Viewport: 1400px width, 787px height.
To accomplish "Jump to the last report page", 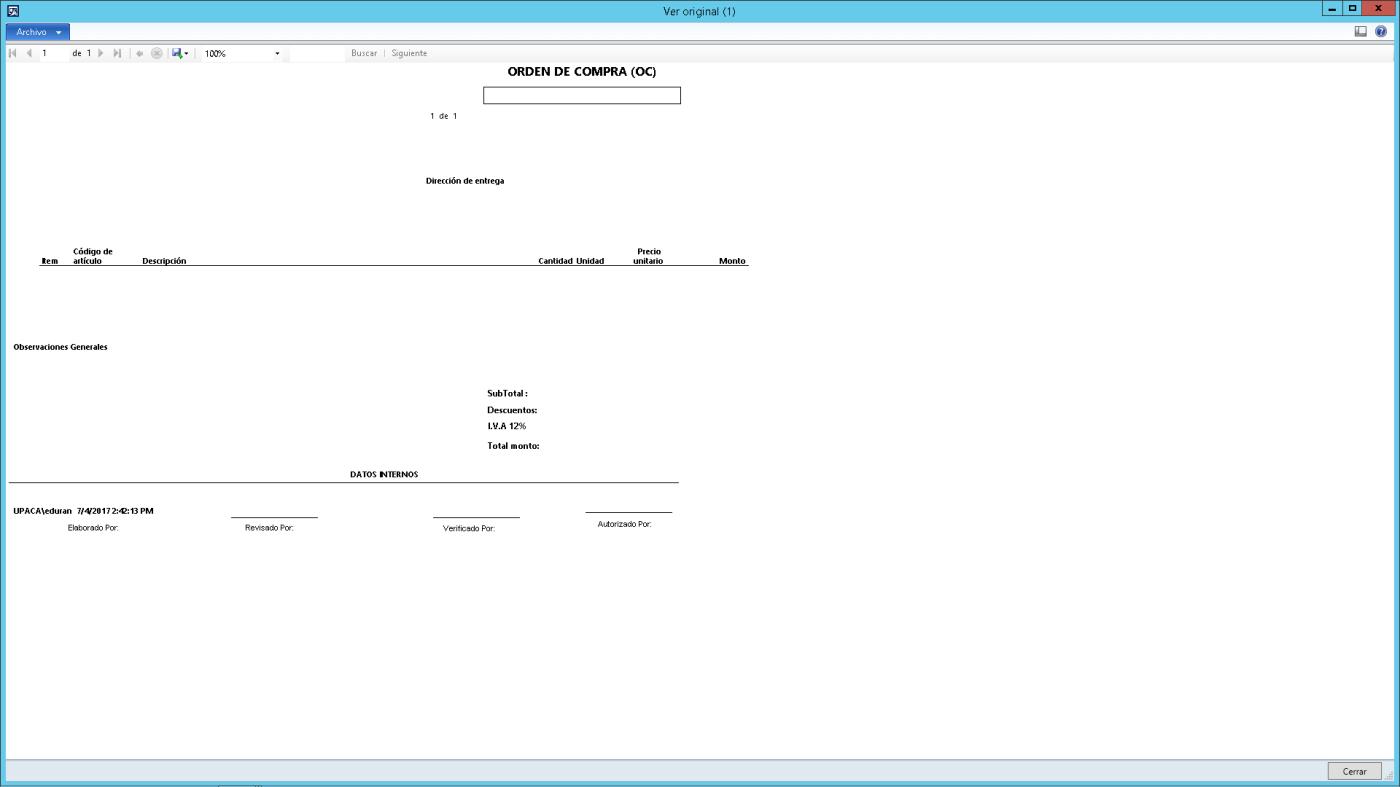I will (117, 53).
